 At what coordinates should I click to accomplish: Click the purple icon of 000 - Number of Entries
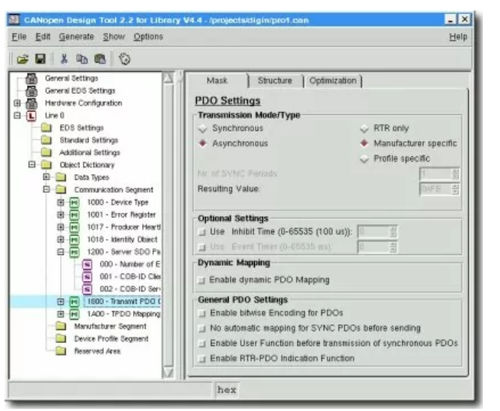[x=87, y=264]
